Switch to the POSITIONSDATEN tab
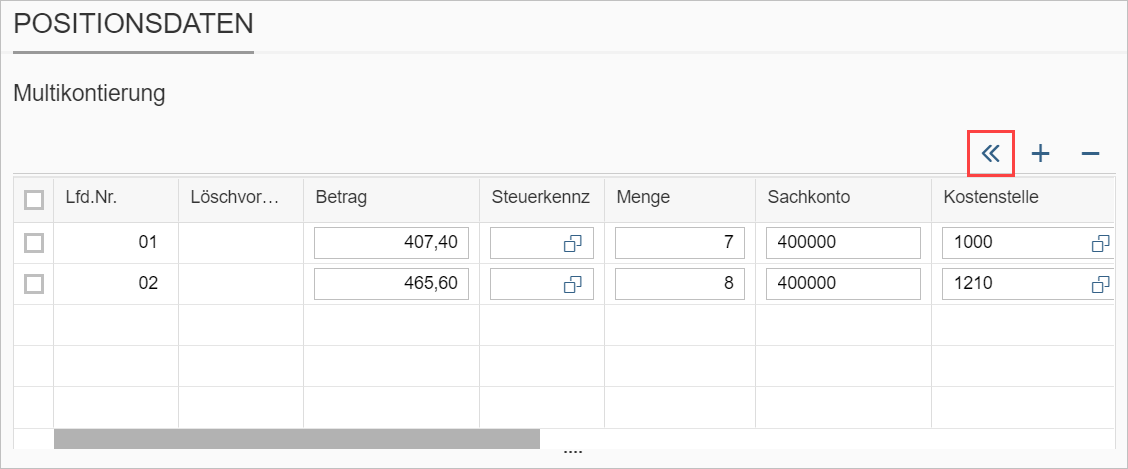1128x469 pixels. point(133,24)
